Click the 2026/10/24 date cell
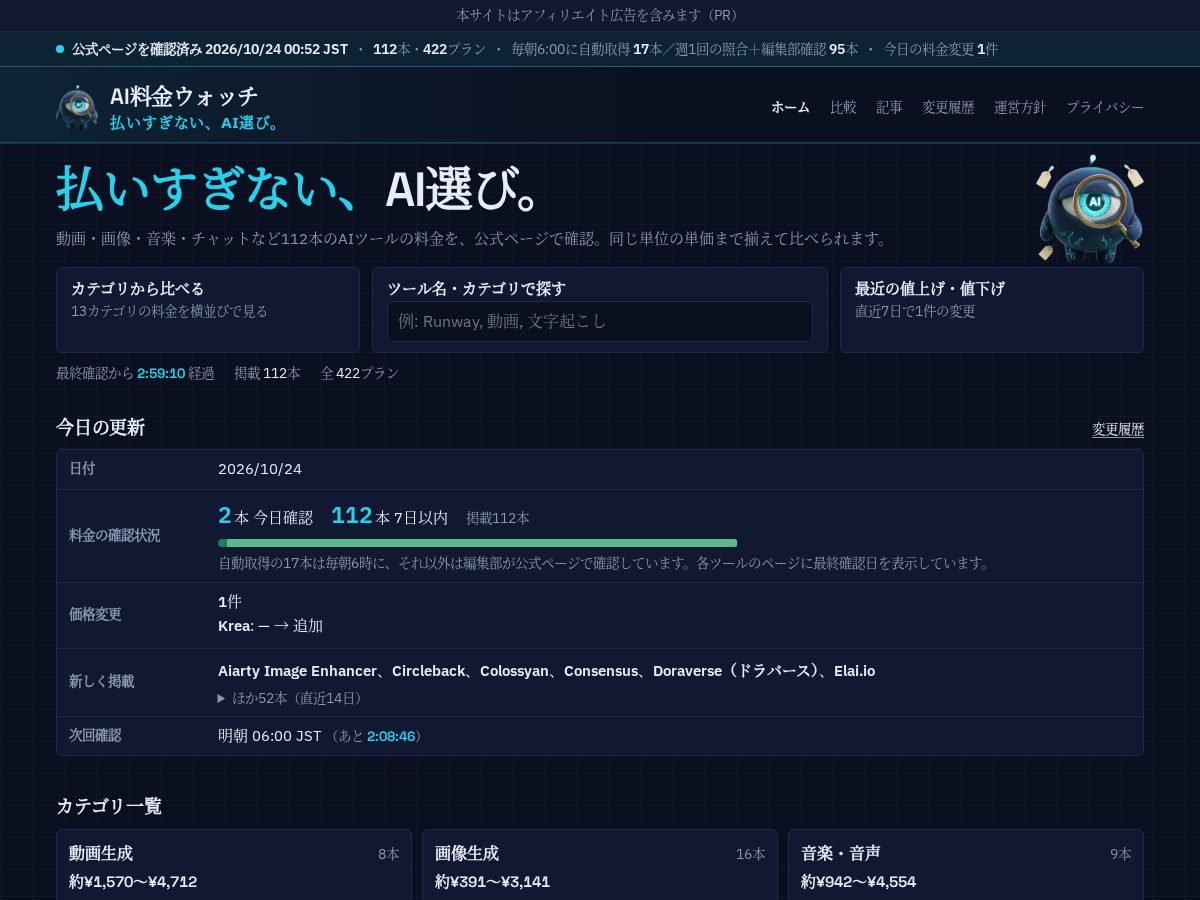This screenshot has height=900, width=1200. pos(260,469)
